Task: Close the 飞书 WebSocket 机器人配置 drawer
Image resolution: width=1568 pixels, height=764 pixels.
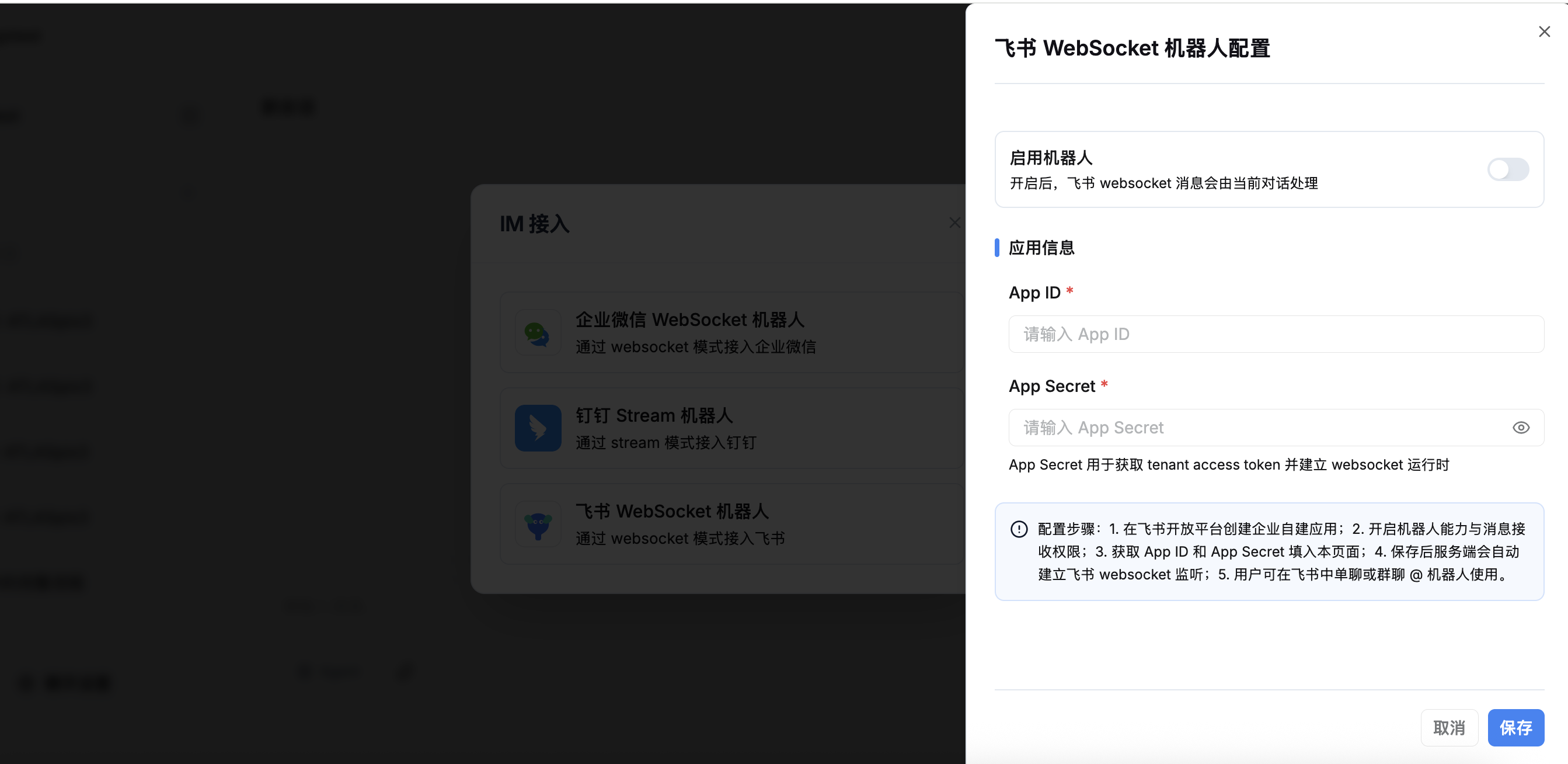Action: 1543,32
